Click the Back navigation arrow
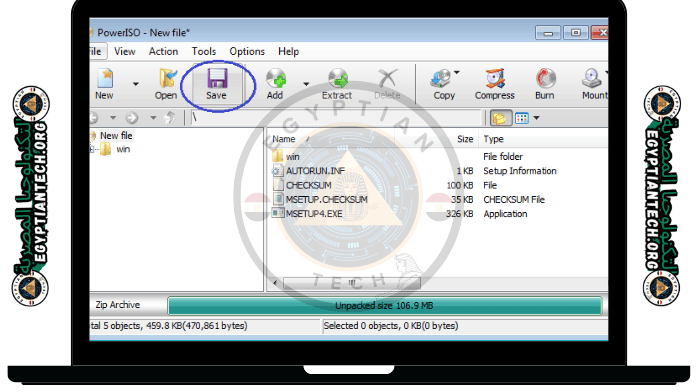698x392 pixels. pyautogui.click(x=94, y=118)
